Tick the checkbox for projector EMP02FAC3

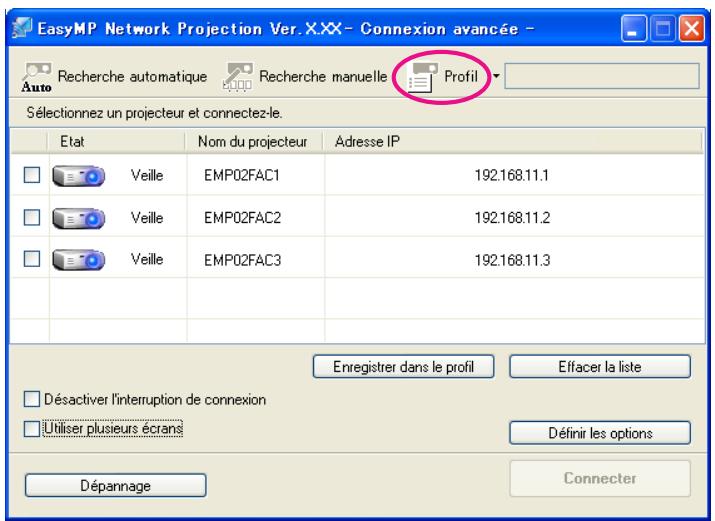tap(32, 258)
